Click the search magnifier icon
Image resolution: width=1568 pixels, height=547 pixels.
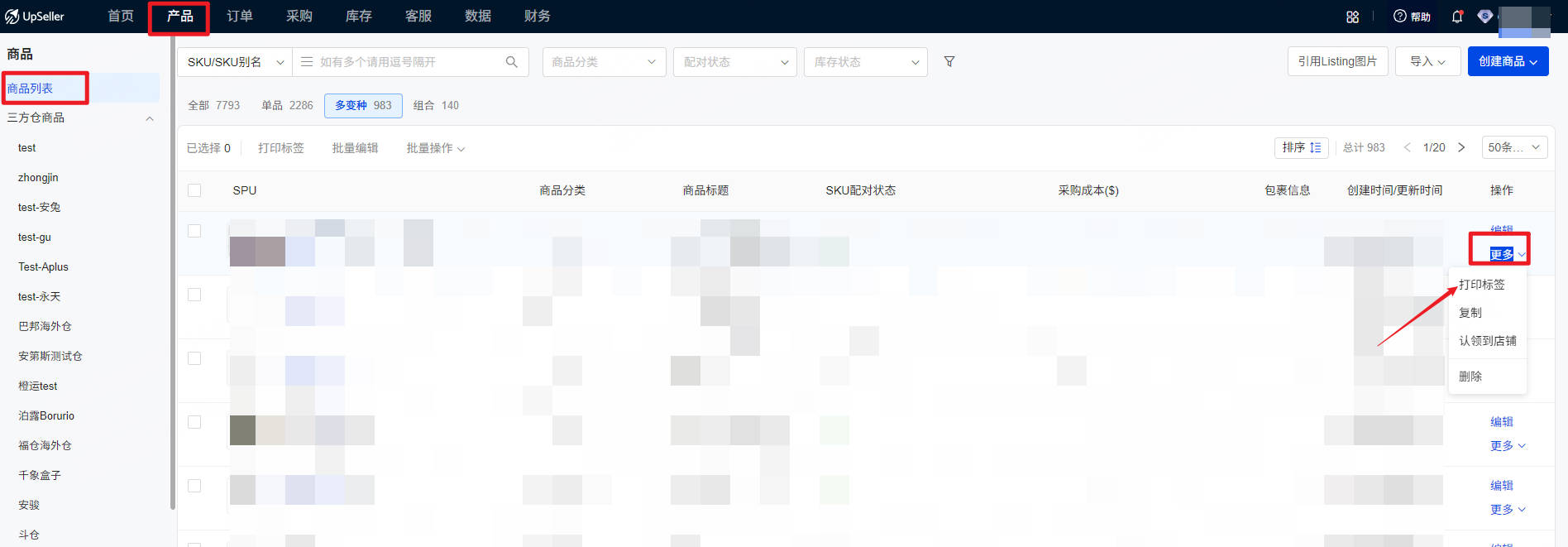click(512, 62)
